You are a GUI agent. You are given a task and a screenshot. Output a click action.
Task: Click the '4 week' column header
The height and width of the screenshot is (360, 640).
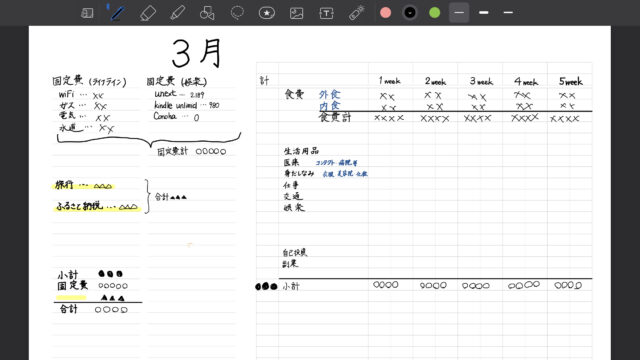click(526, 81)
